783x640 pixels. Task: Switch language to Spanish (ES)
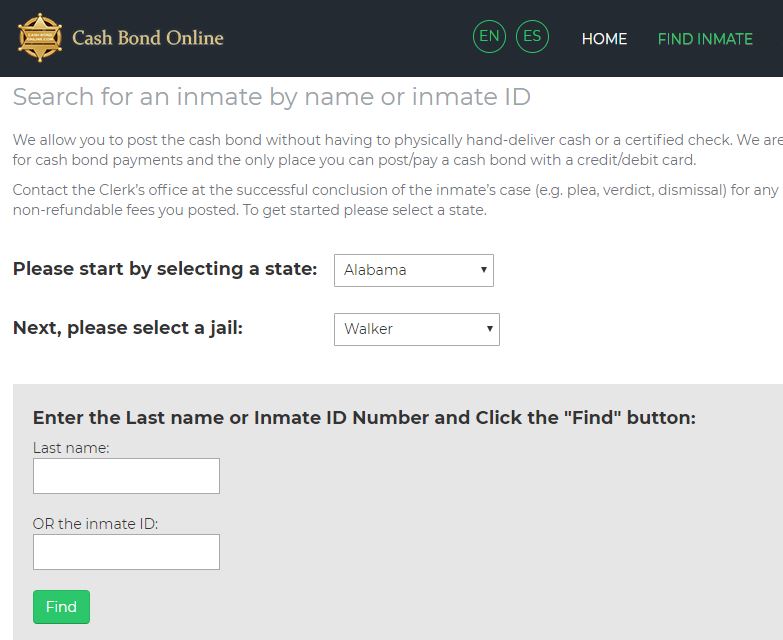[532, 38]
